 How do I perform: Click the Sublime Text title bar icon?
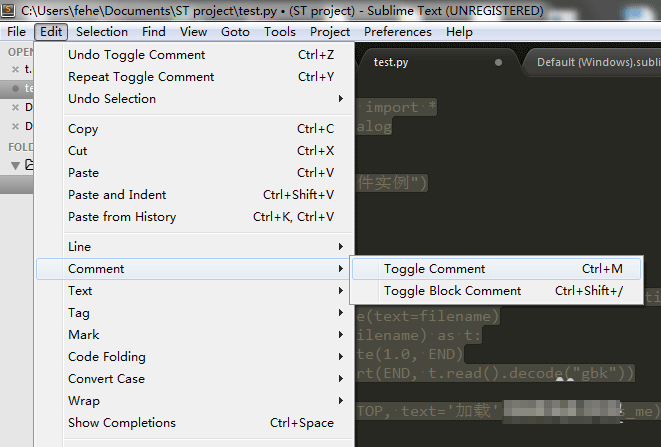(x=8, y=10)
